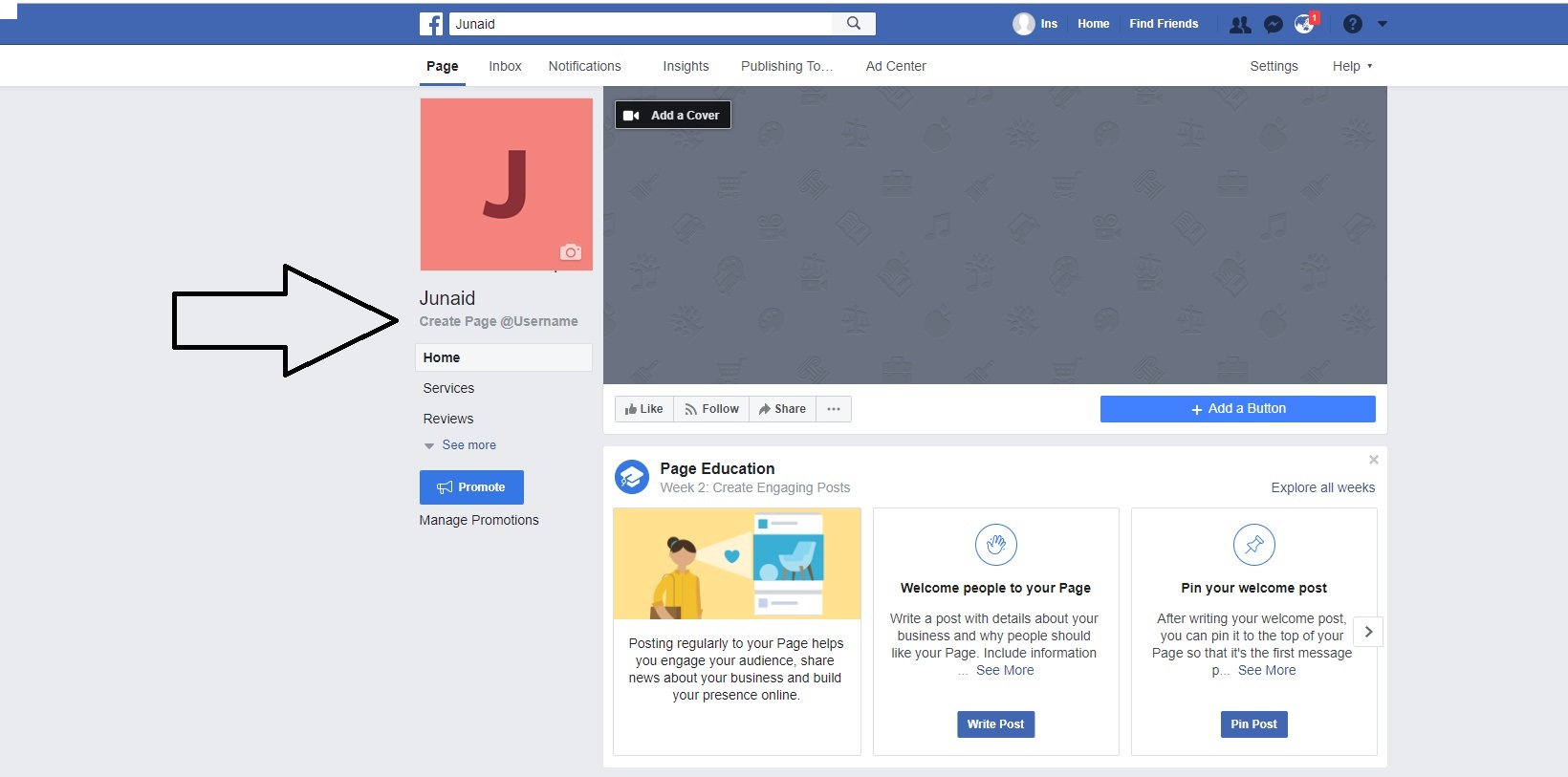Click the Share button
The height and width of the screenshot is (777, 1568).
782,409
